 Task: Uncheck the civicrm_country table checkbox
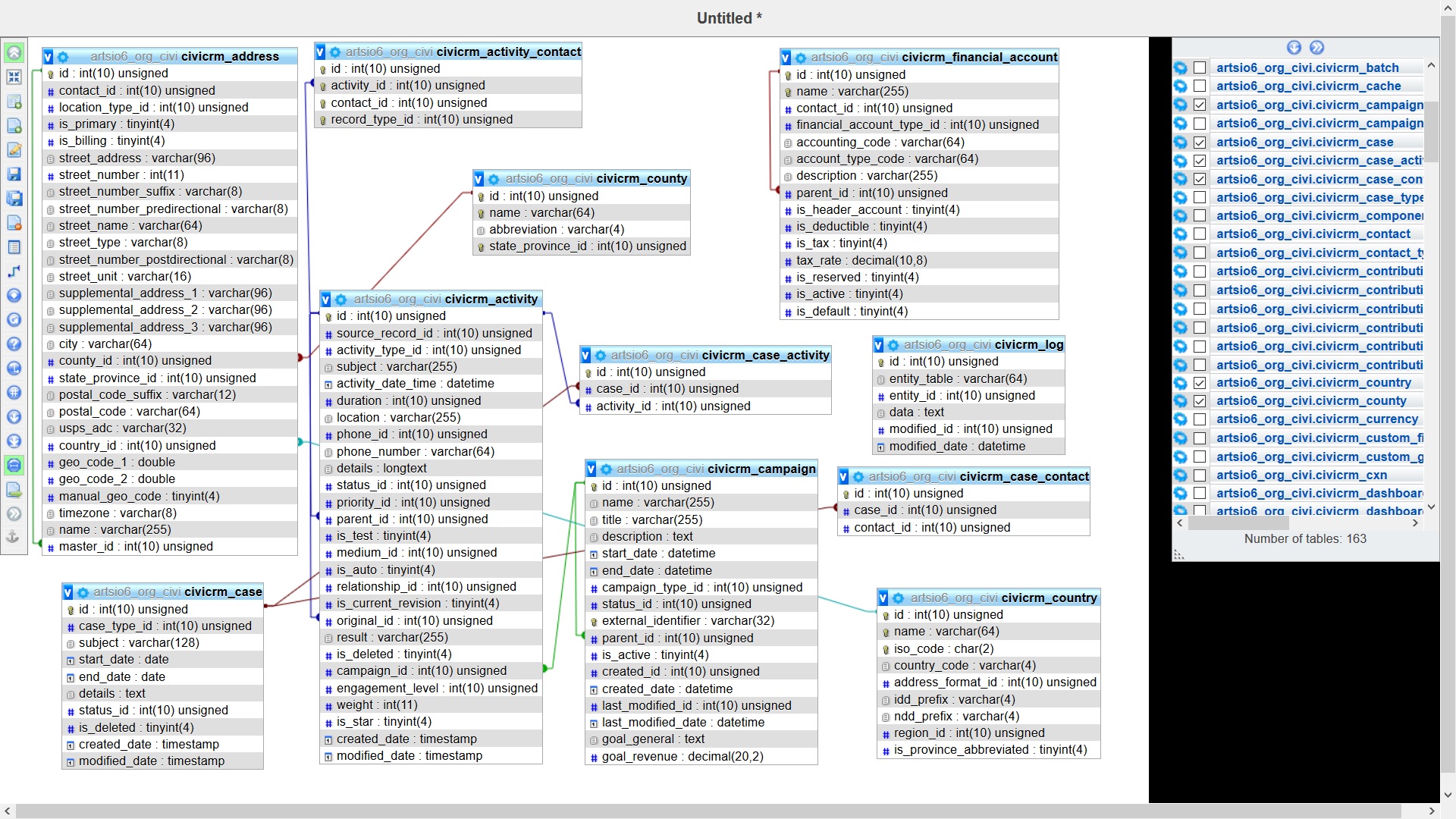pos(1200,383)
